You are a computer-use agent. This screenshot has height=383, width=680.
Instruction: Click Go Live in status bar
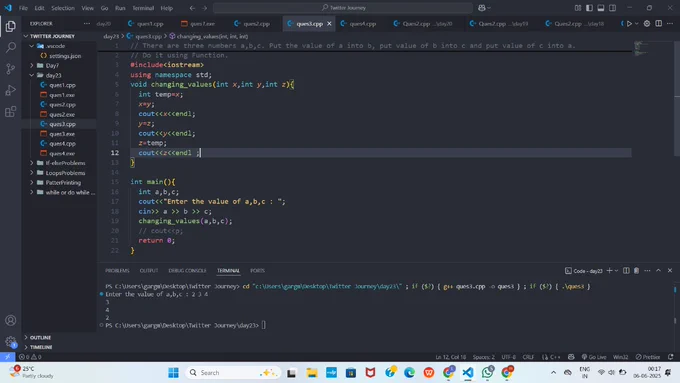pyautogui.click(x=594, y=357)
